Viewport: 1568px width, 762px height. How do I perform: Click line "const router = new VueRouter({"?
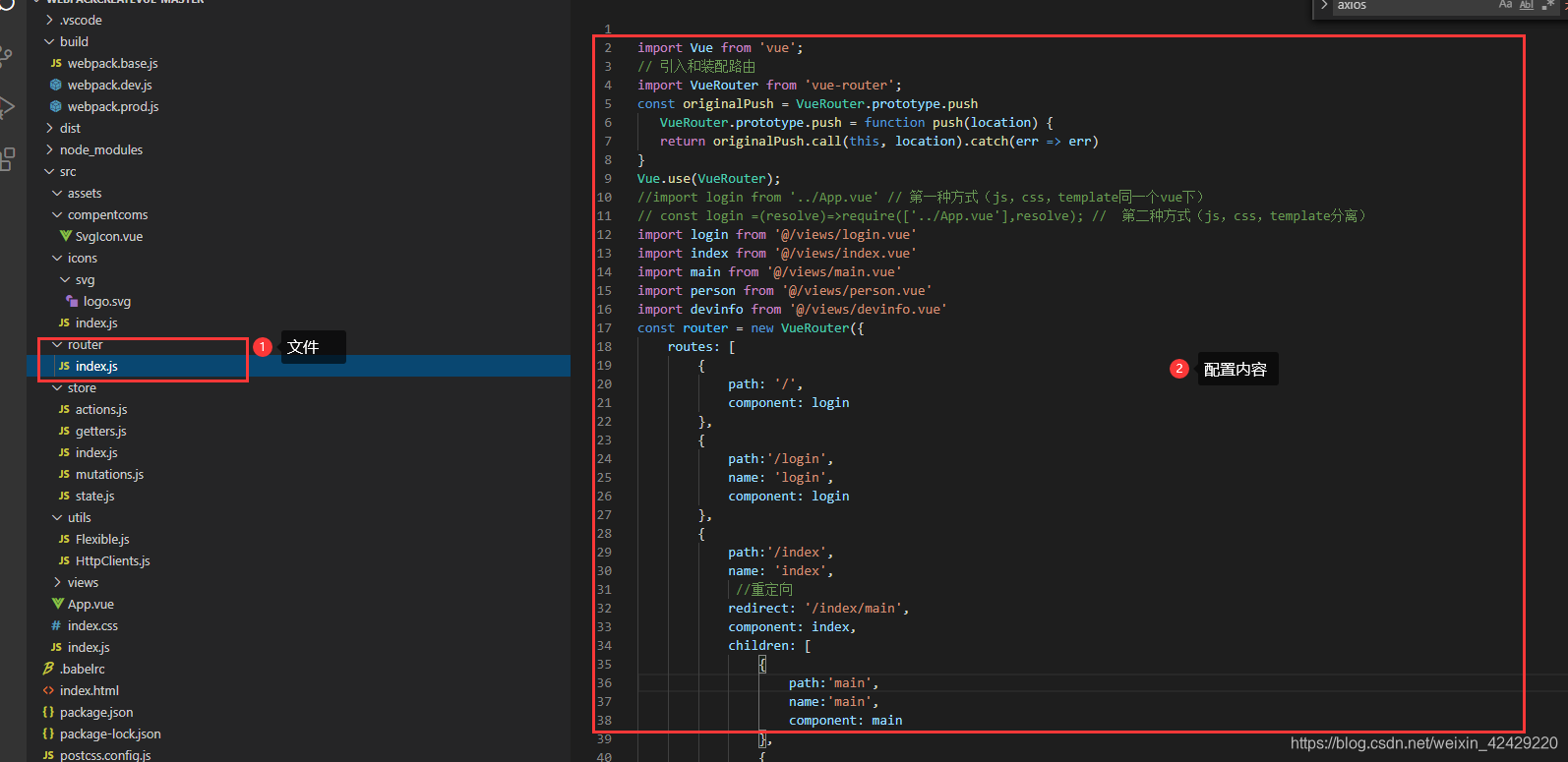pos(751,327)
